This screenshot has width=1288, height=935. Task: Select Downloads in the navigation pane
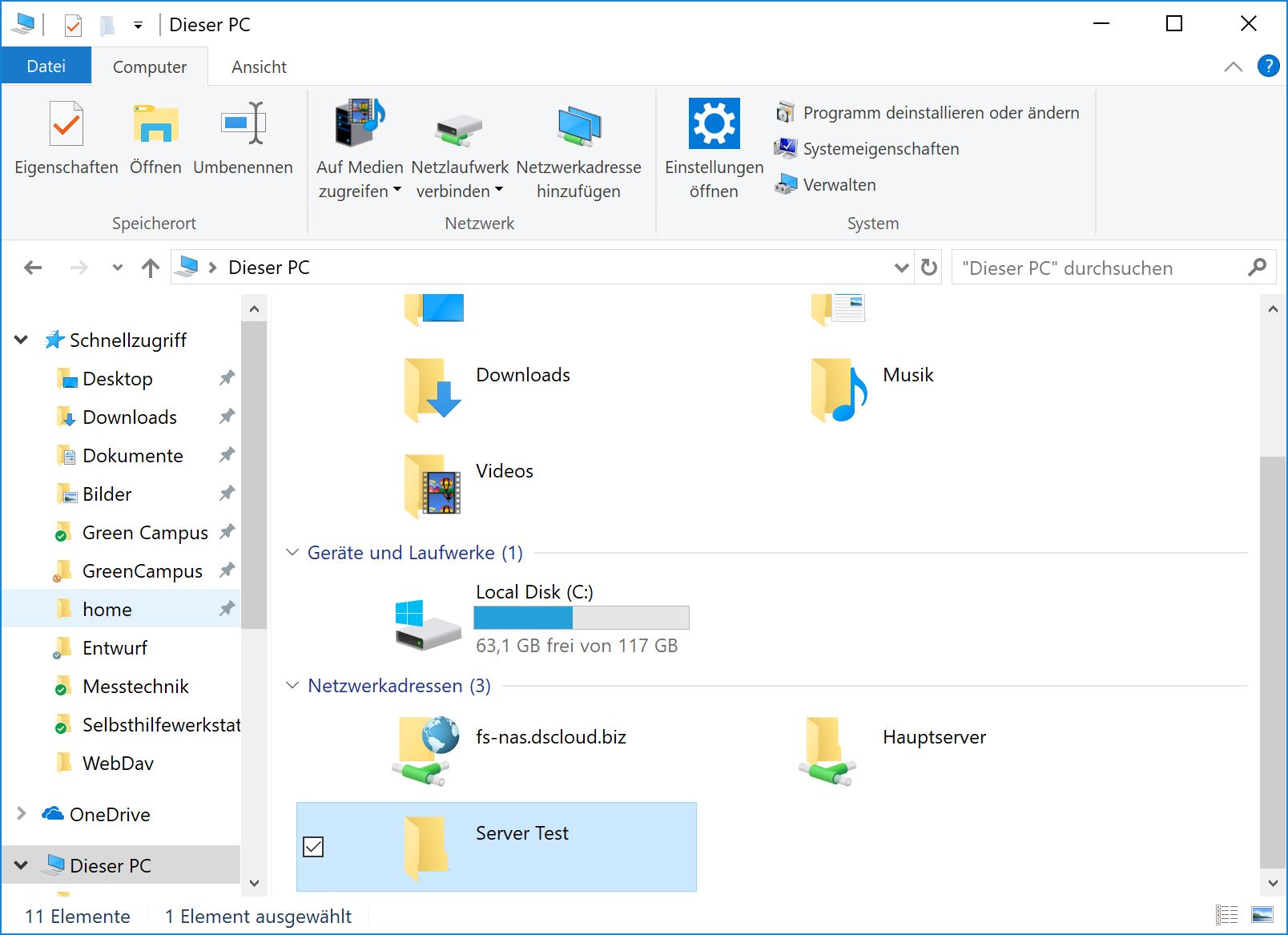129,417
